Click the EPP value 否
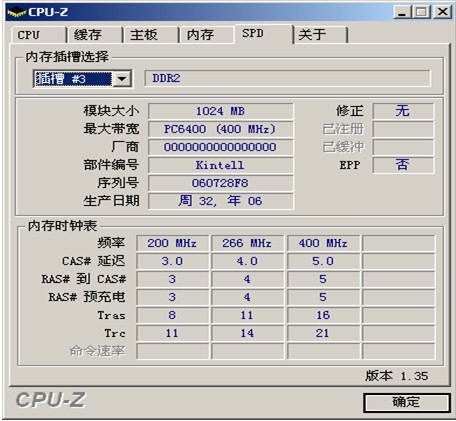Viewport: 456px width, 421px height. click(403, 165)
